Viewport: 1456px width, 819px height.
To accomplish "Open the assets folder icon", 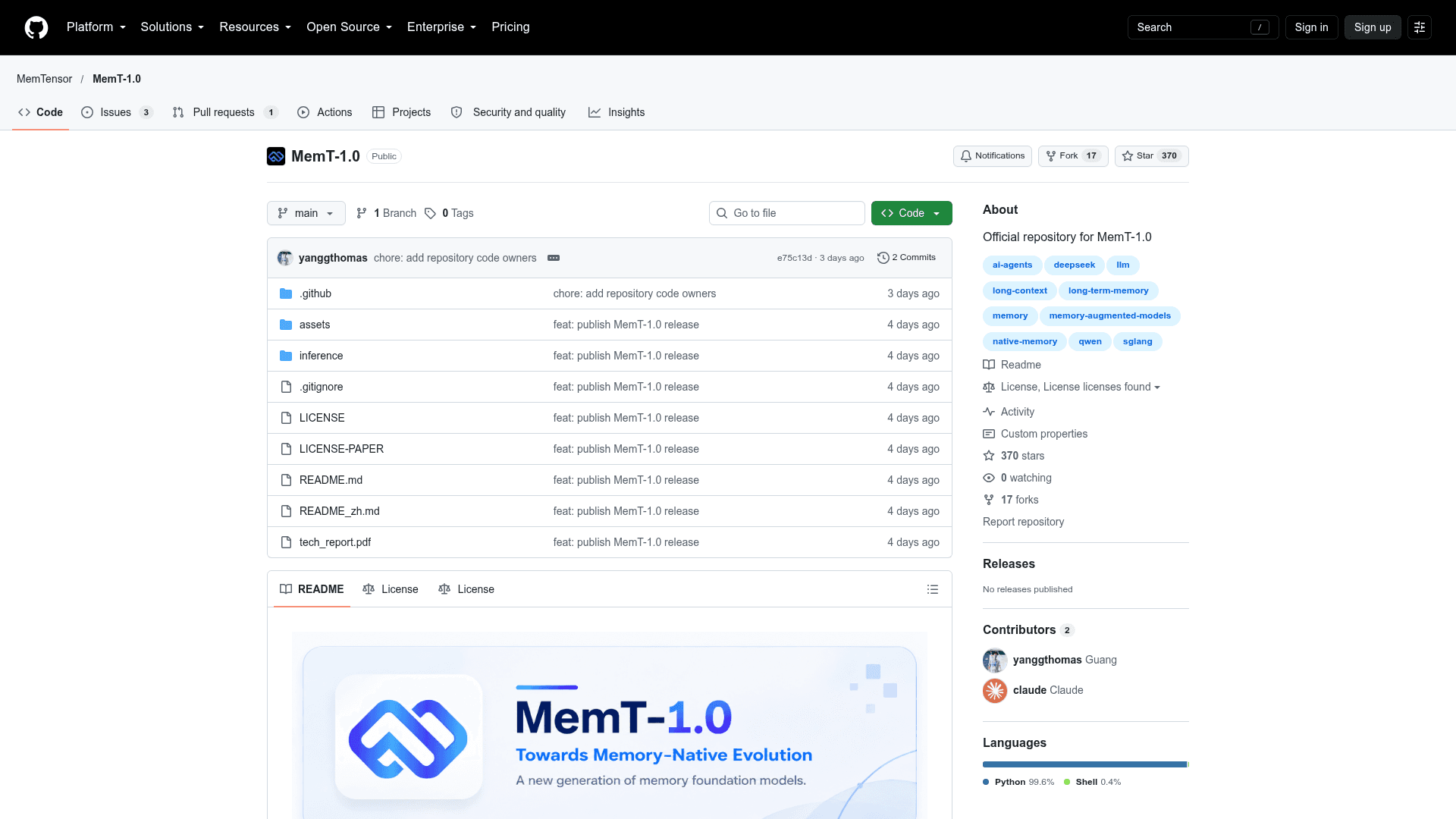I will coord(286,325).
